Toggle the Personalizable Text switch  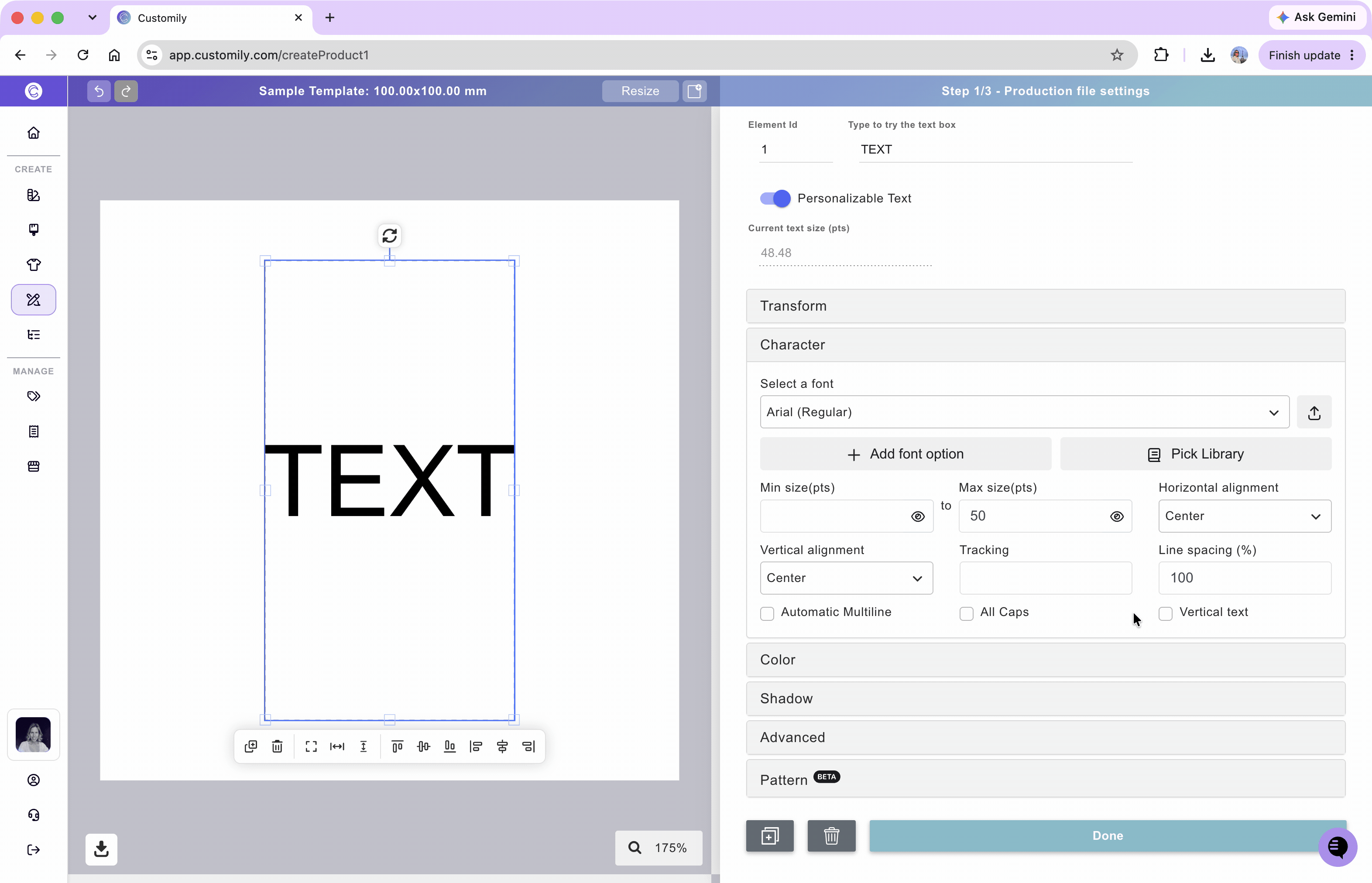pyautogui.click(x=775, y=199)
